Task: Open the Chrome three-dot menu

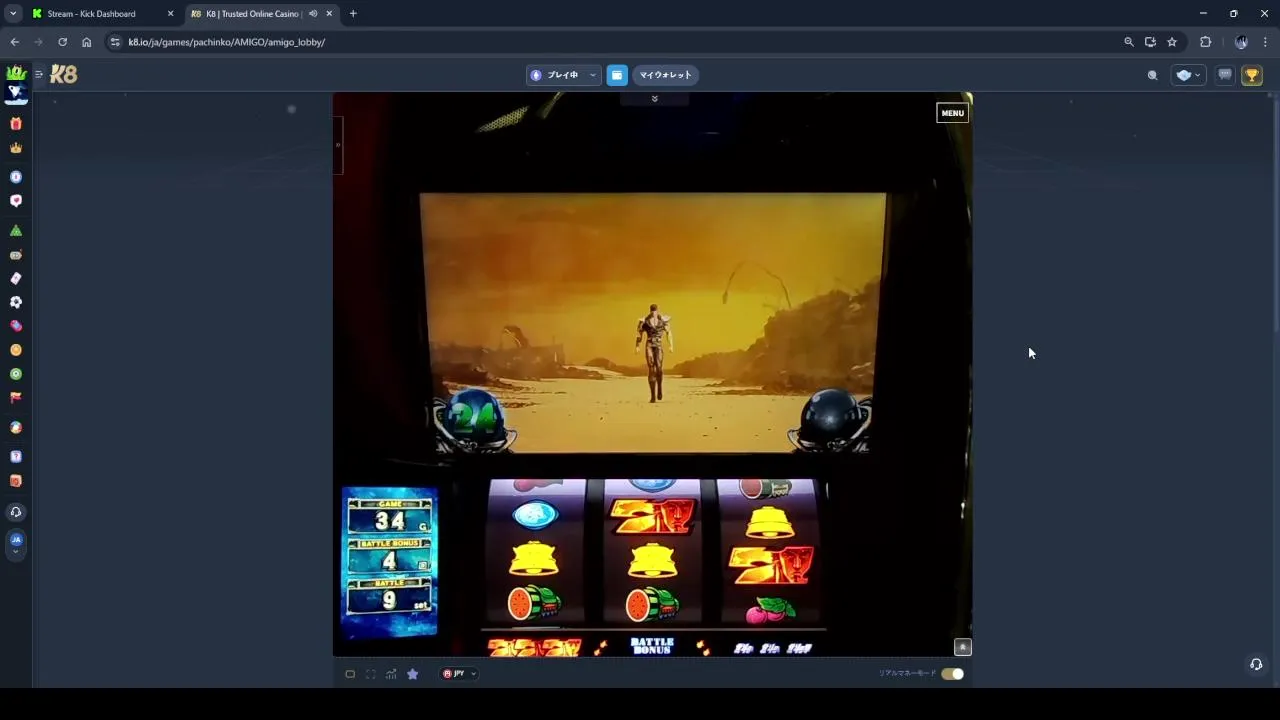Action: tap(1265, 42)
